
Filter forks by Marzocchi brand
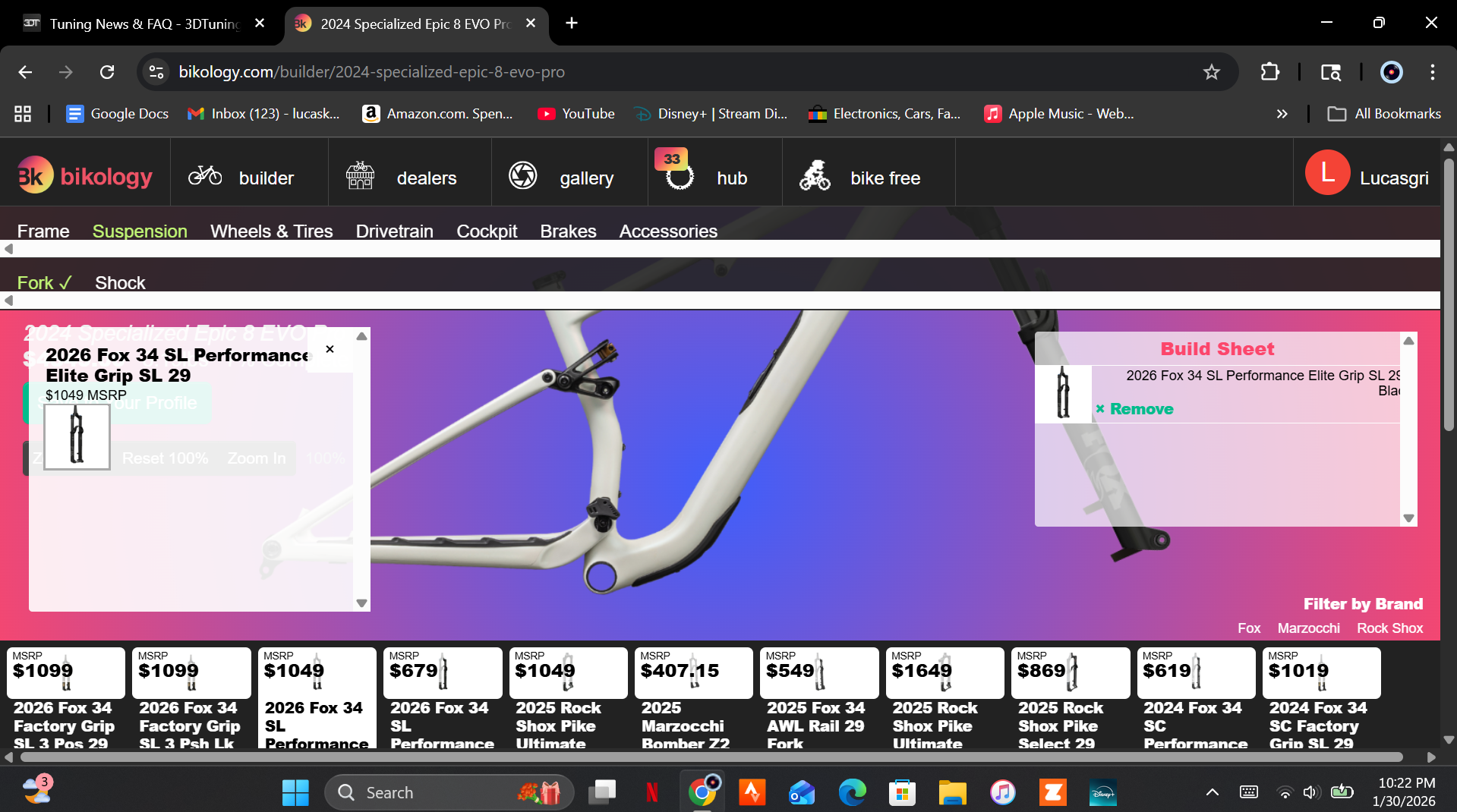pos(1308,628)
